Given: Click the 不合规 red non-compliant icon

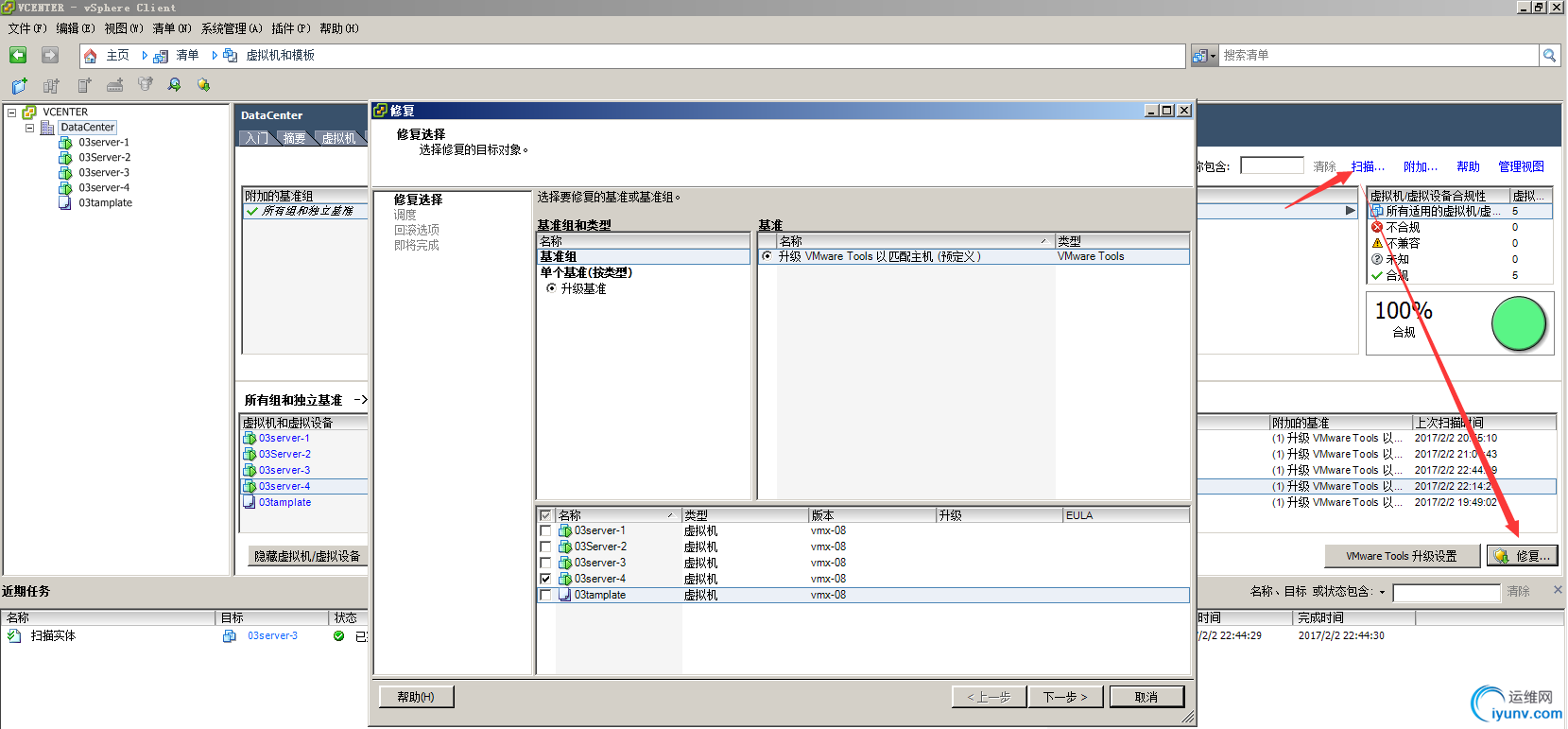Looking at the screenshot, I should pyautogui.click(x=1377, y=228).
